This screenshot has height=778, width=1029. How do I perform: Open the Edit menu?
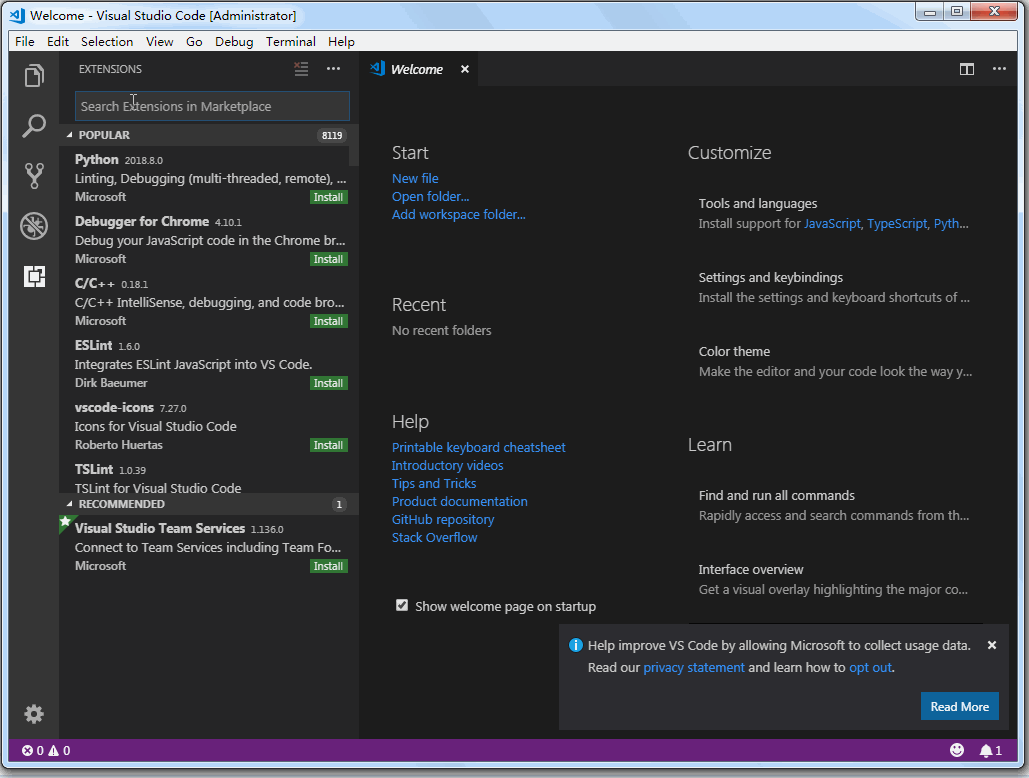coord(58,41)
